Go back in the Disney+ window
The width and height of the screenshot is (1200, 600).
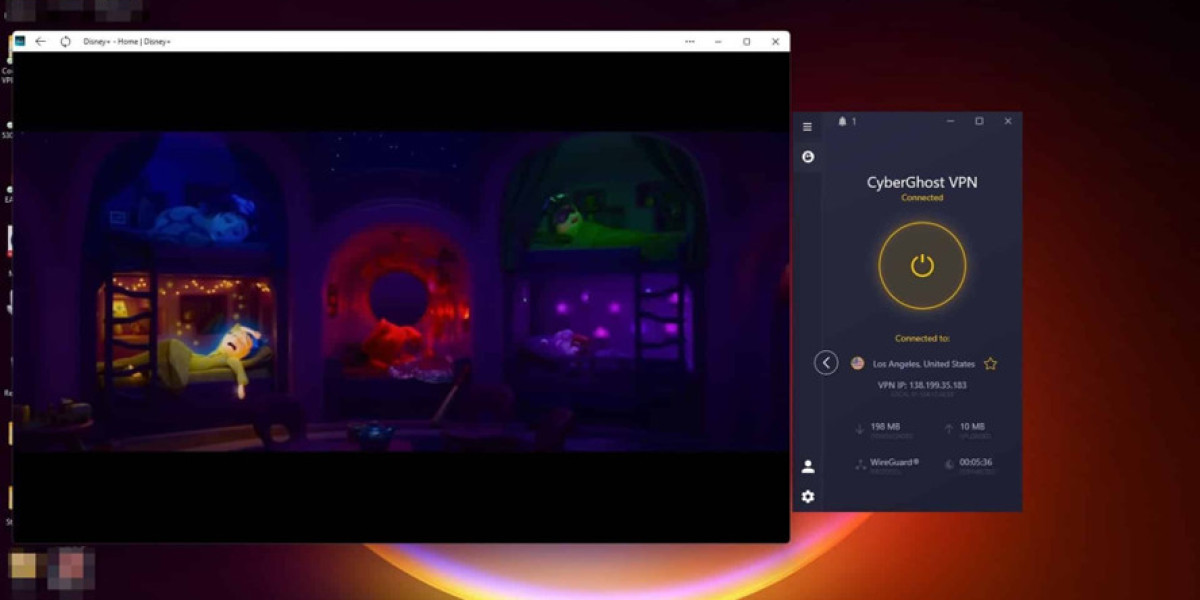point(40,42)
